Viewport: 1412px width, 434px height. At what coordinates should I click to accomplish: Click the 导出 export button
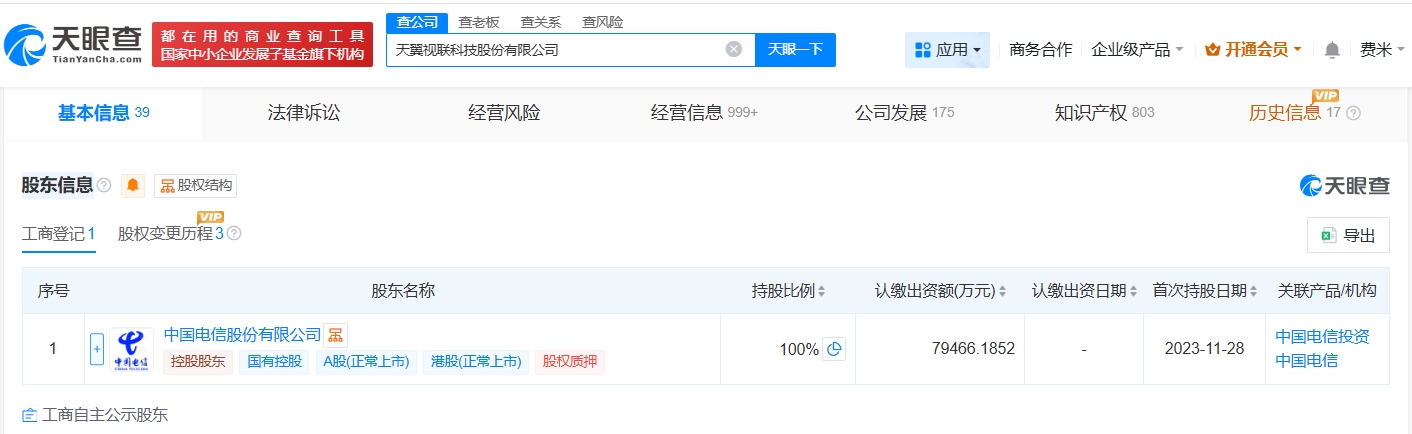pyautogui.click(x=1348, y=236)
